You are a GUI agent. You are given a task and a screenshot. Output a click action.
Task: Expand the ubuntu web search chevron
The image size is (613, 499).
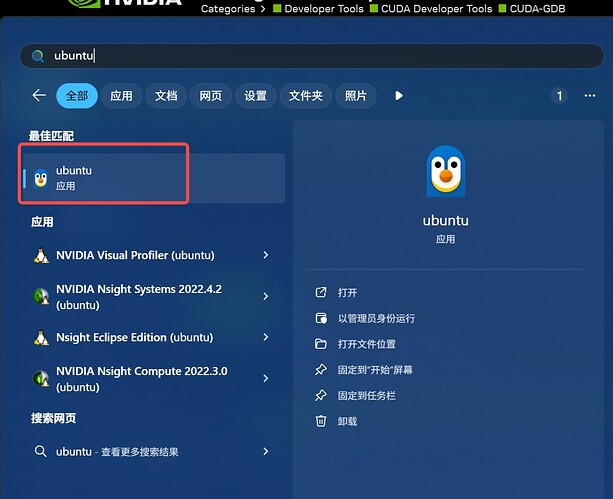pos(266,451)
